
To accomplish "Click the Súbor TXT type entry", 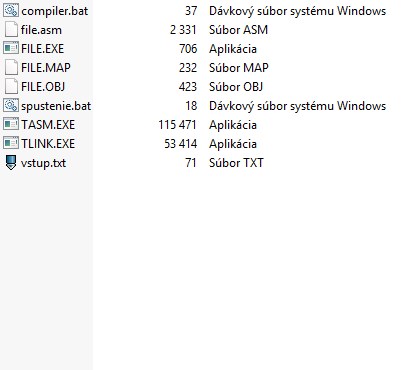I will tap(236, 163).
